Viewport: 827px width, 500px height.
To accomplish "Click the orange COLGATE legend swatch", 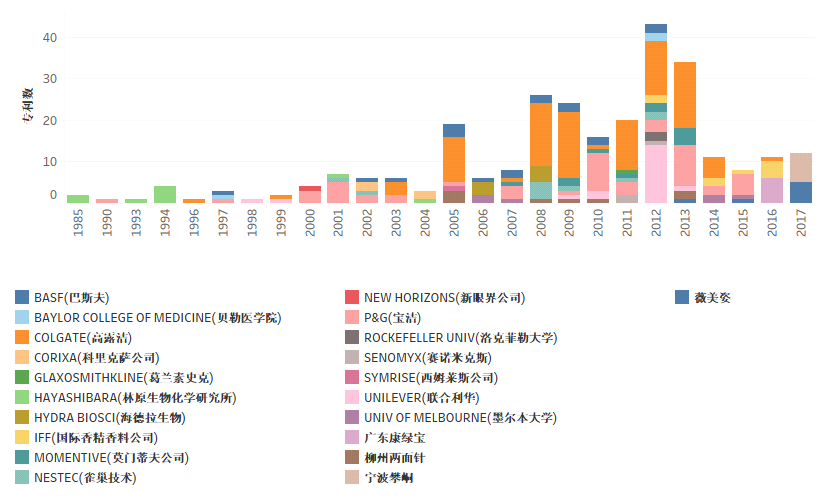I will (22, 337).
